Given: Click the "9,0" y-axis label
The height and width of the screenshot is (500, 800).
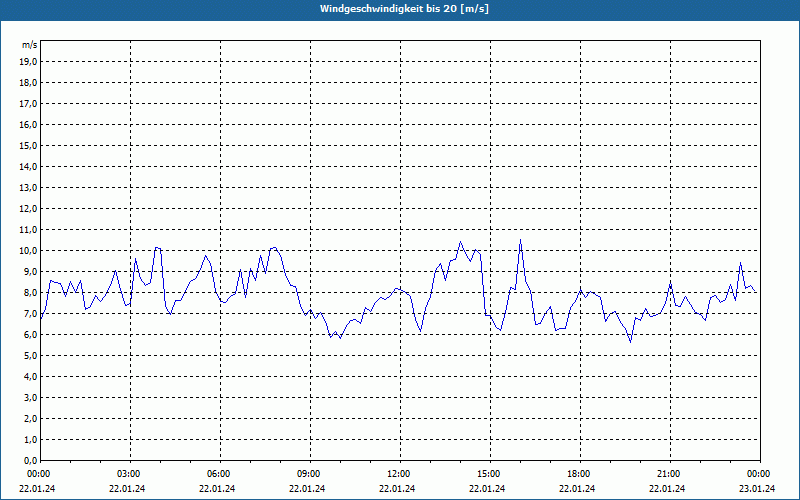Looking at the screenshot, I should [x=31, y=271].
